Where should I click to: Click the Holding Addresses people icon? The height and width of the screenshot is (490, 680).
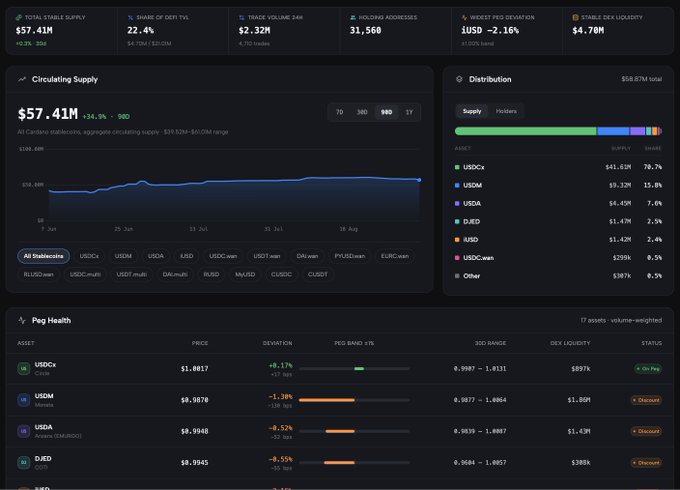click(353, 17)
